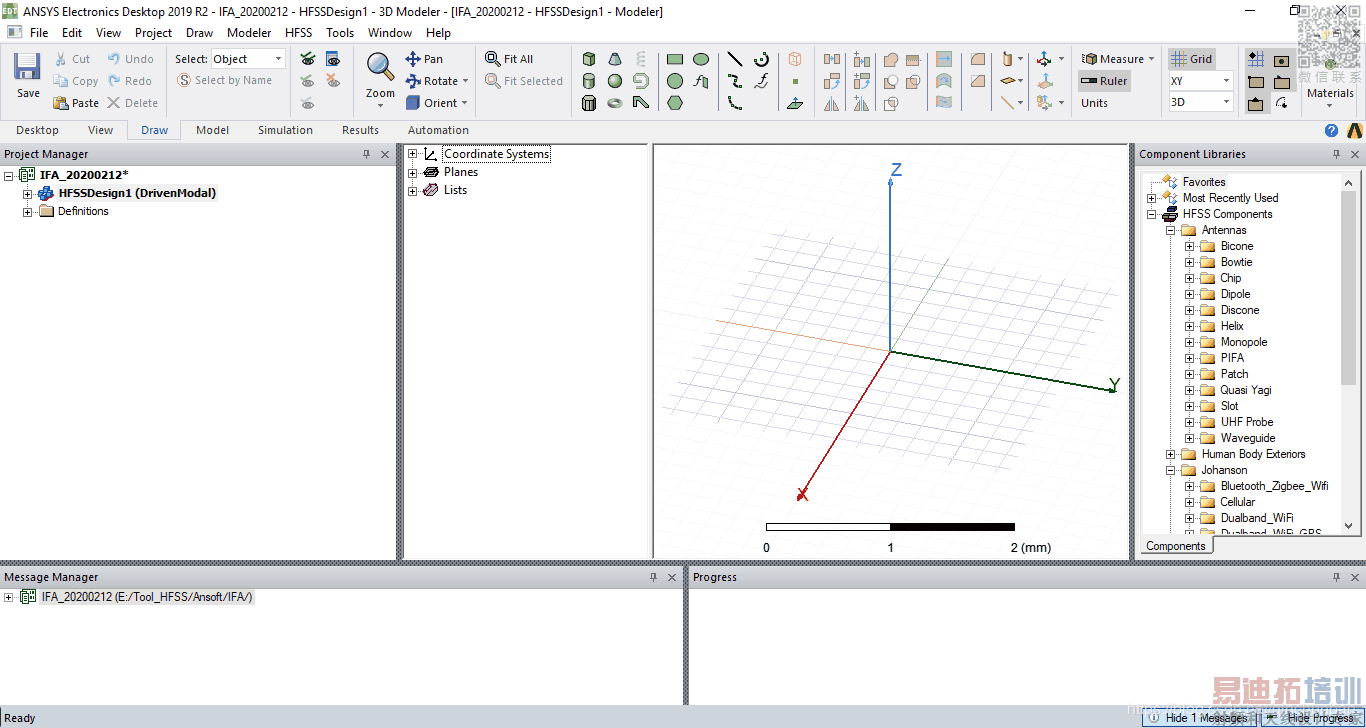Screen dimensions: 1366x728
Task: Select the Draw Ellipse tool
Action: point(701,59)
